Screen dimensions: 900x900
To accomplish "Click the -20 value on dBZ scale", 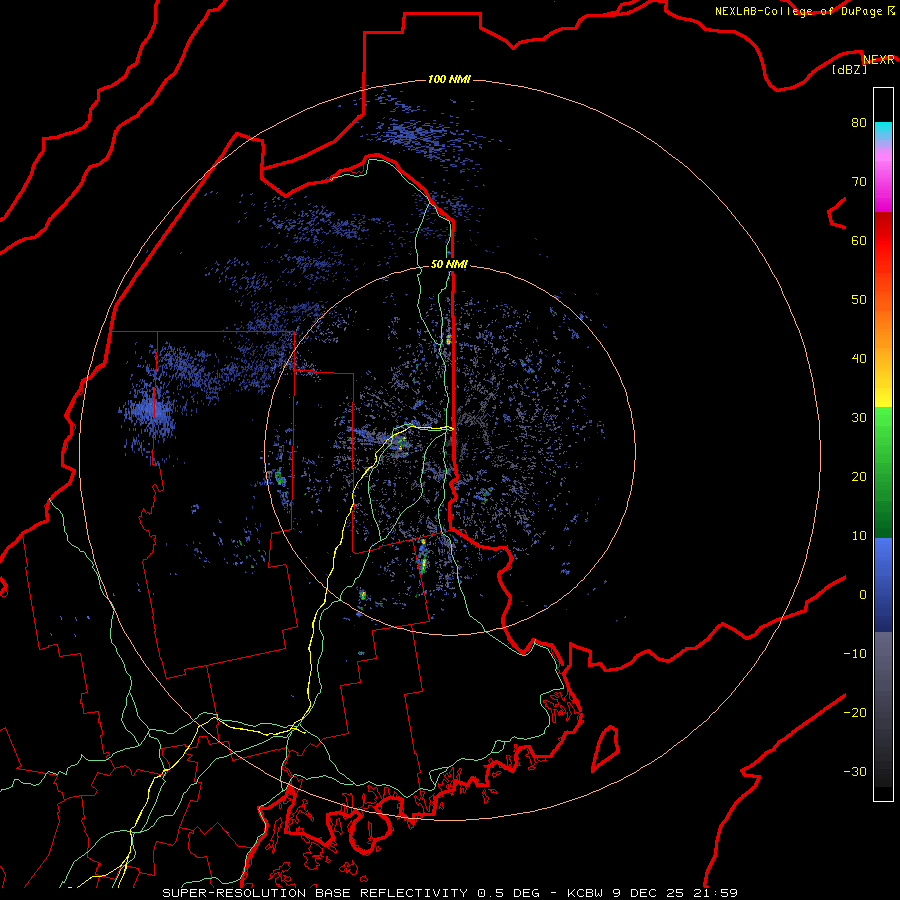I will [x=855, y=713].
